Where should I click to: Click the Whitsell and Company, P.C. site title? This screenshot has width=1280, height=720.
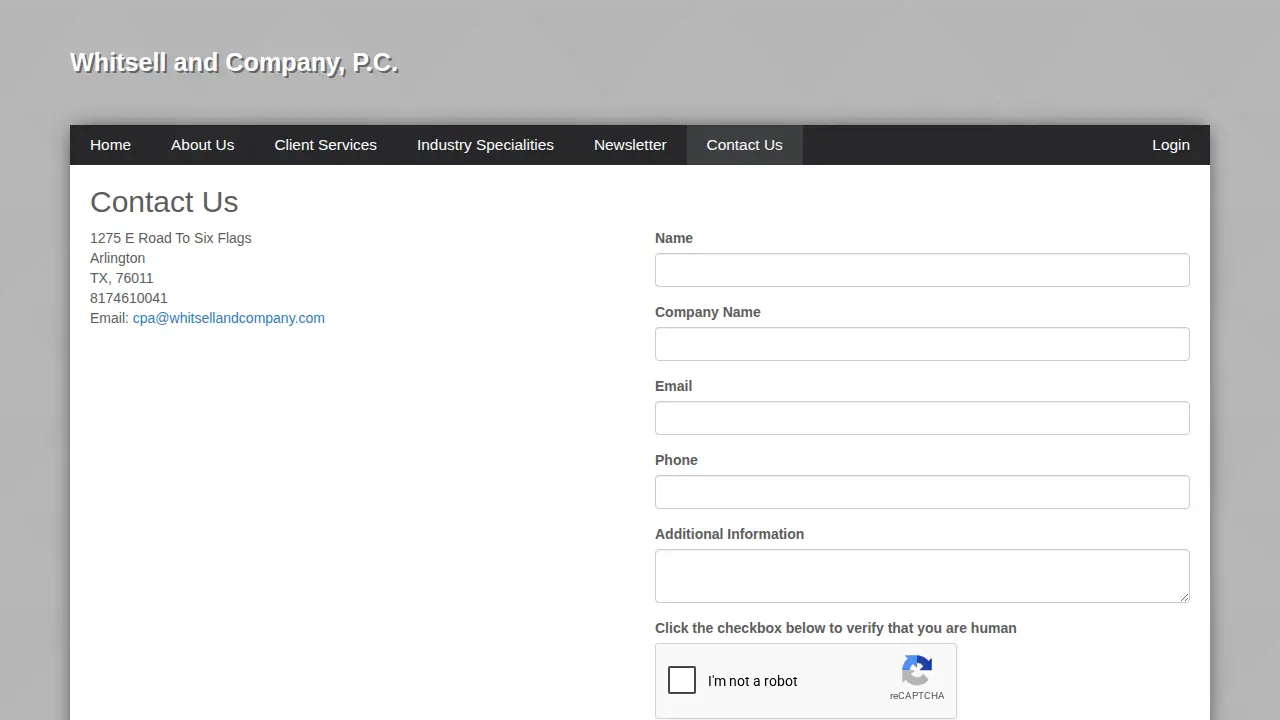pos(234,63)
